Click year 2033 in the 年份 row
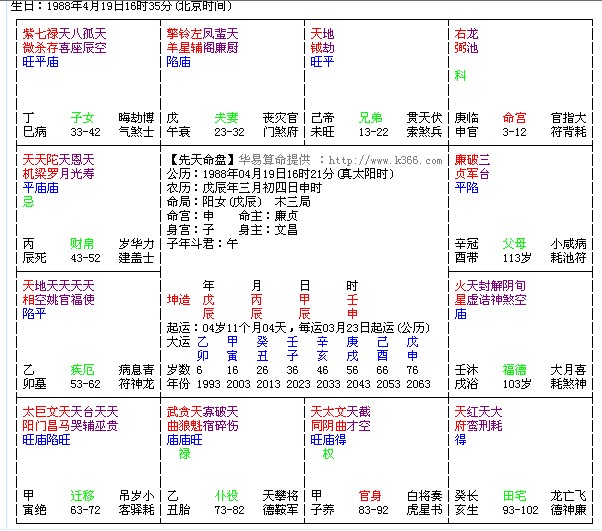The height and width of the screenshot is (531, 602). (x=328, y=384)
